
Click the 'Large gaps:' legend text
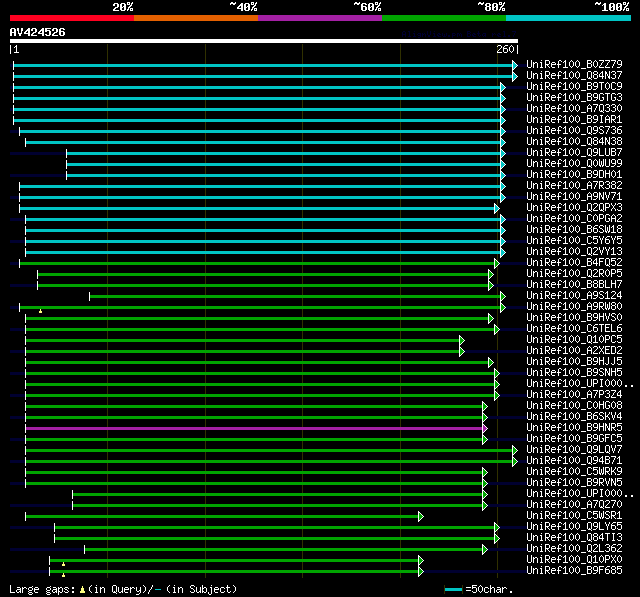[x=42, y=590]
